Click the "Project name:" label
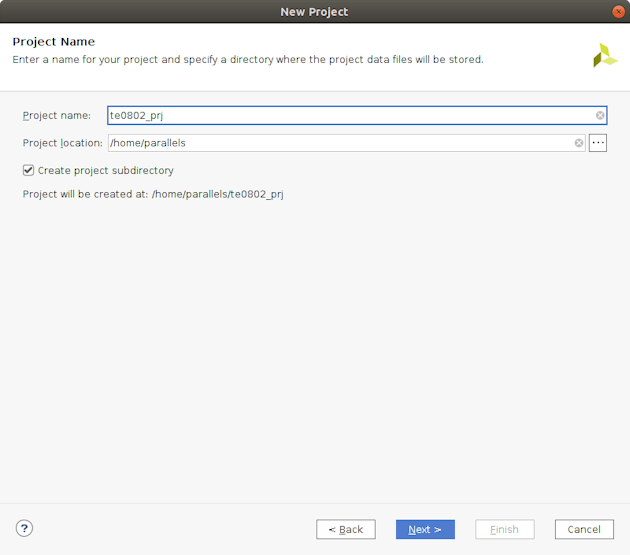The height and width of the screenshot is (555, 630). tap(57, 116)
